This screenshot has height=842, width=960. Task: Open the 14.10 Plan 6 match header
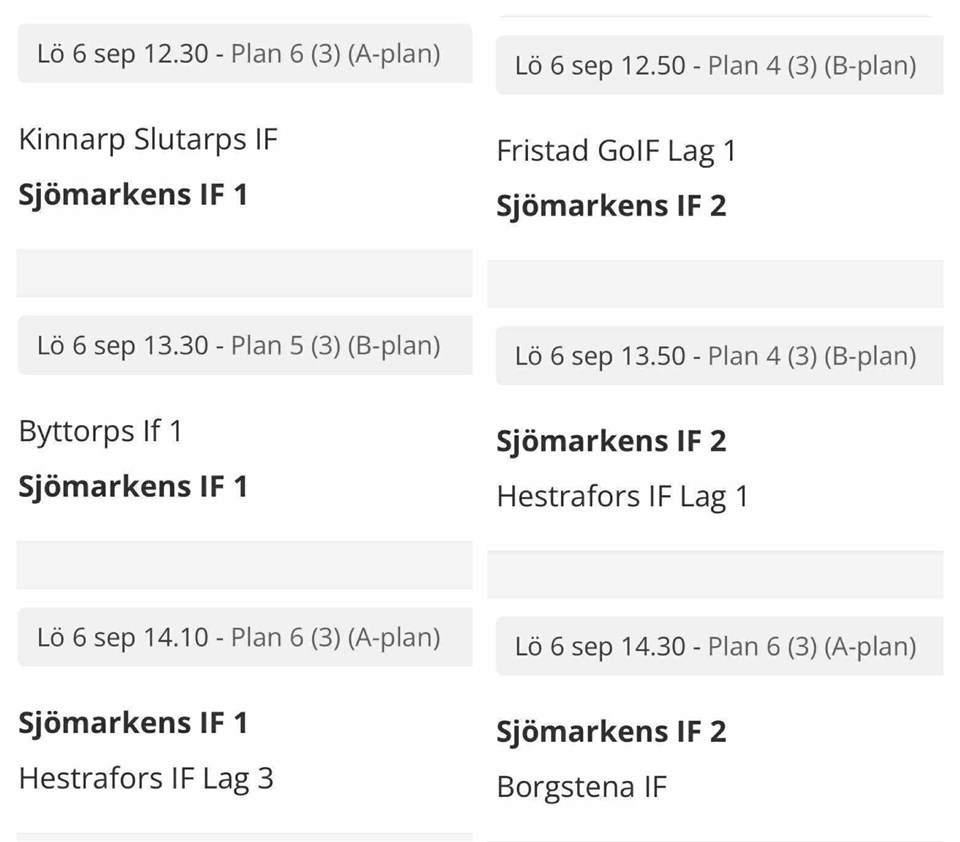point(240,637)
